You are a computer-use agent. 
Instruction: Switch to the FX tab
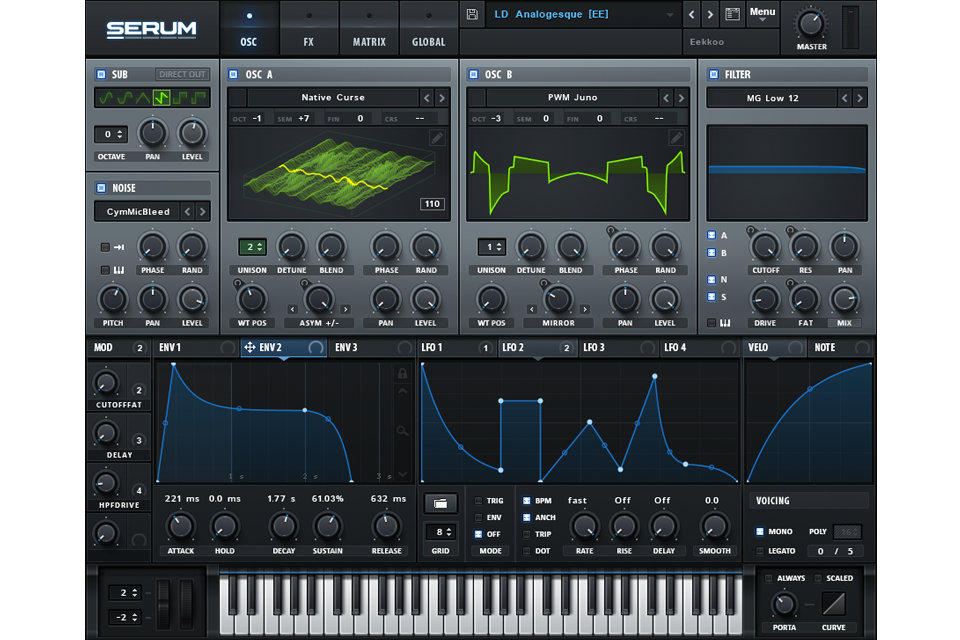click(x=308, y=42)
